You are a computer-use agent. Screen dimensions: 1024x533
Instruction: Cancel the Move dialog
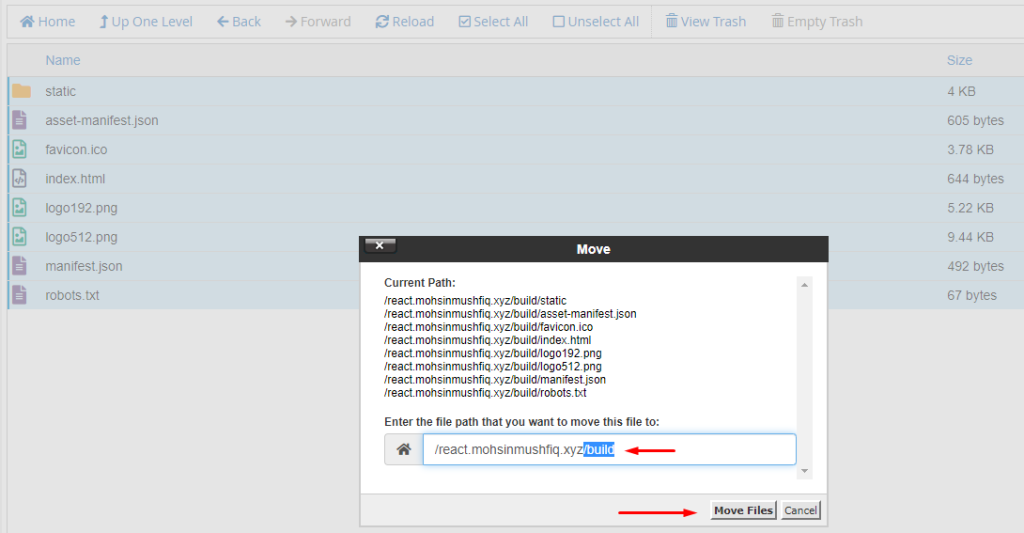click(801, 510)
